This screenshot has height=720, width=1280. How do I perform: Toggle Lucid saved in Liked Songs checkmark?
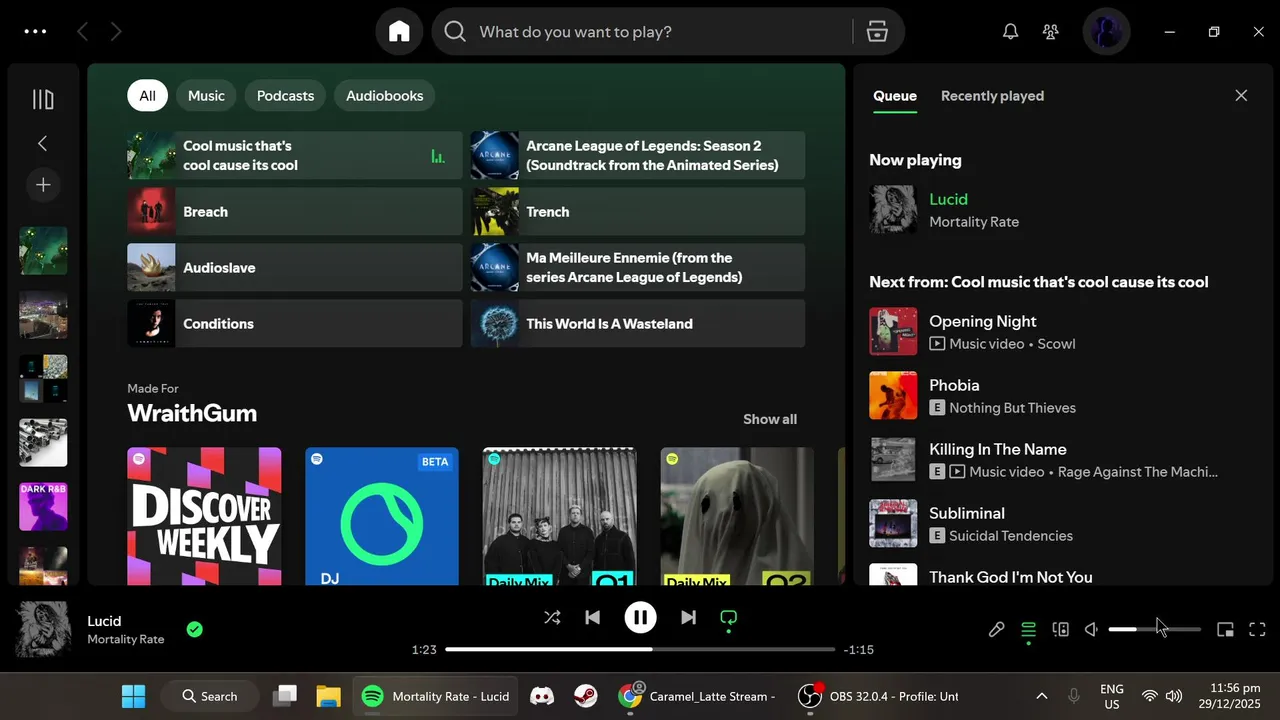(x=195, y=629)
